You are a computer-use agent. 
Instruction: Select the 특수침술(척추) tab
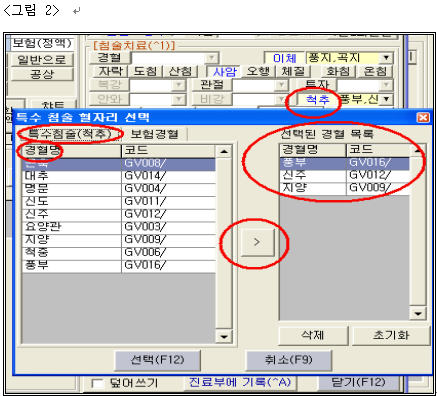pyautogui.click(x=70, y=134)
